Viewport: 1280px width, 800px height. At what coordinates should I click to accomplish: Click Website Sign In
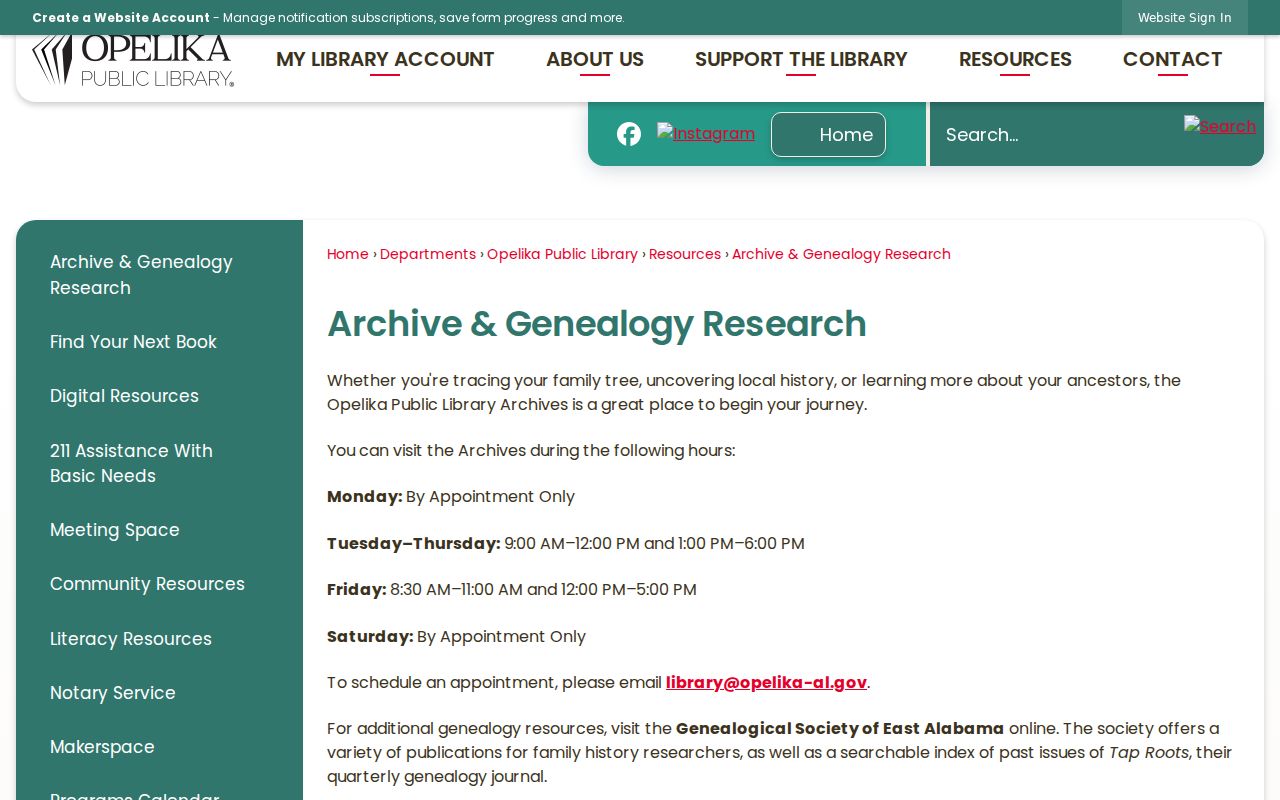coord(1184,18)
